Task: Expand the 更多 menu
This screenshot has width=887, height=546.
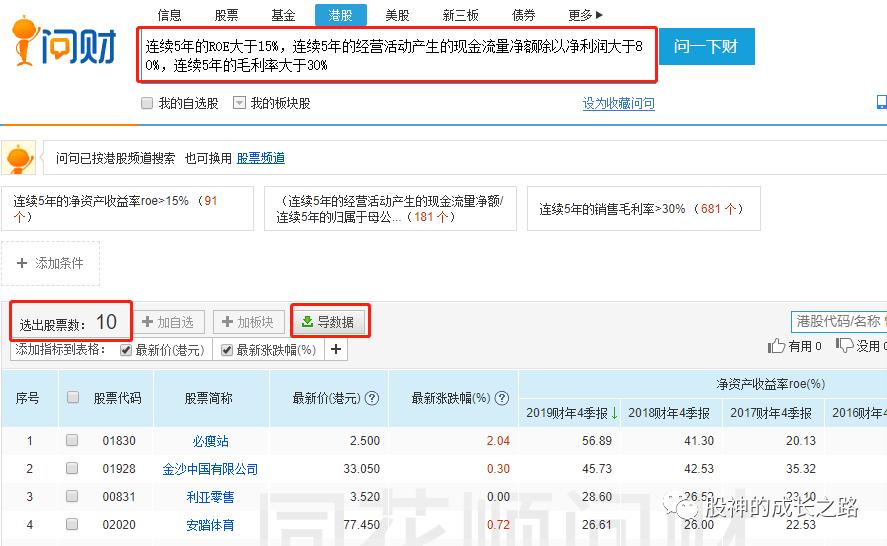Action: [585, 15]
